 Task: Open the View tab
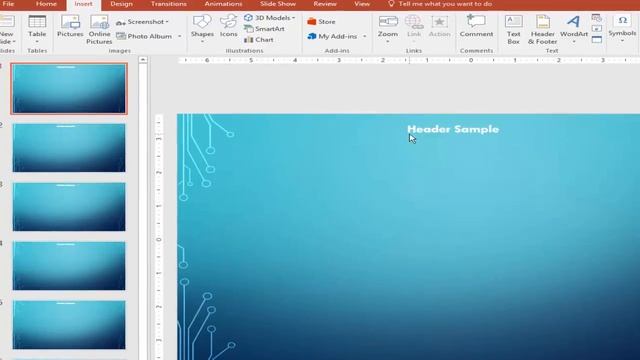pyautogui.click(x=362, y=4)
